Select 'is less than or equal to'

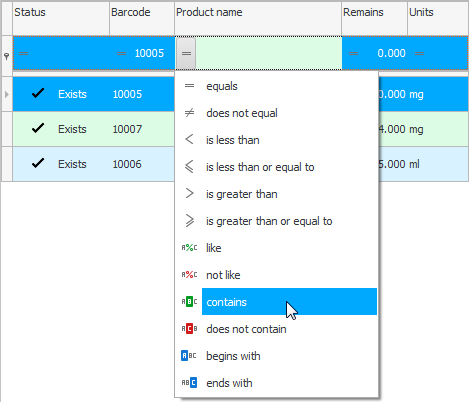tap(276, 167)
